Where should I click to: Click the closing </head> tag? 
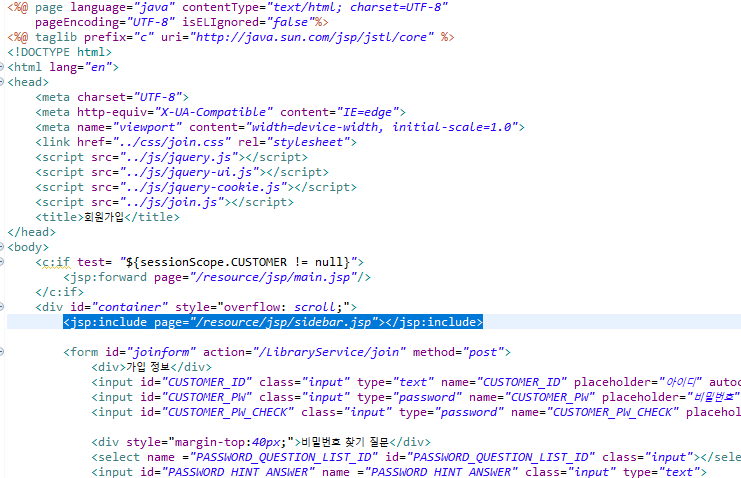click(x=32, y=232)
